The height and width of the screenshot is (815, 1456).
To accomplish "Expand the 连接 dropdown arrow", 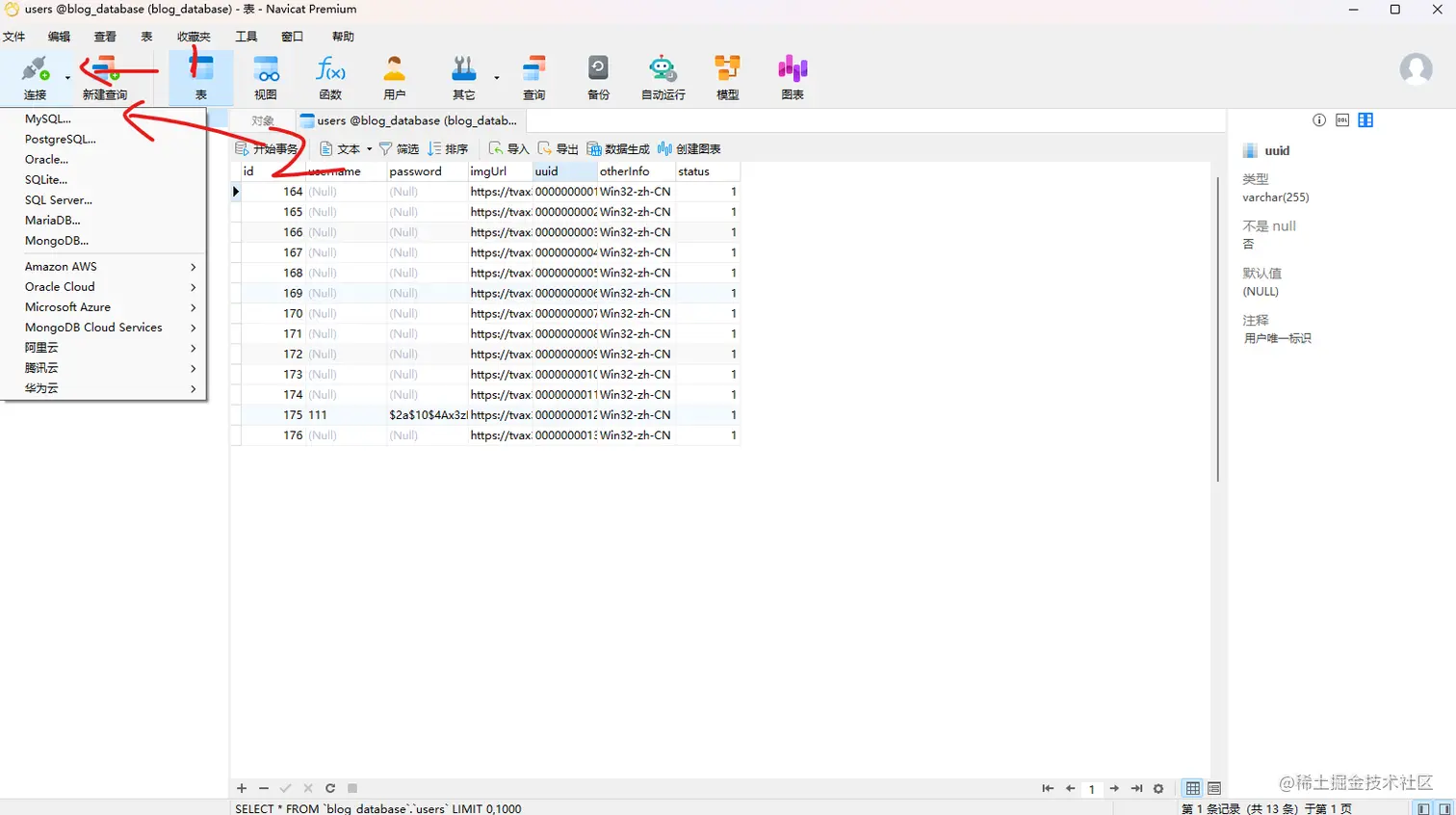I will (67, 77).
